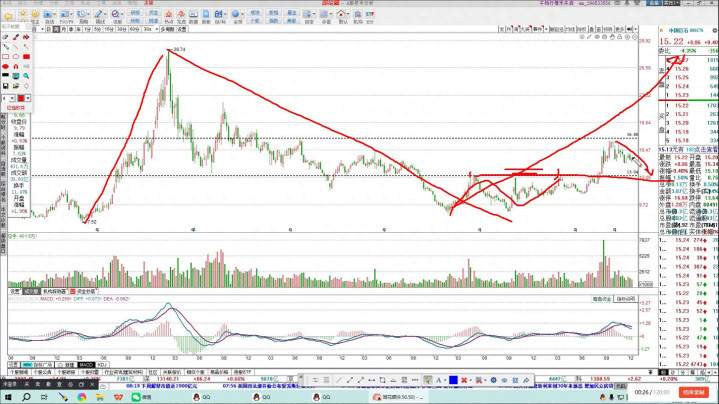Viewport: 719px width, 404px height.
Task: Switch to the MACD indicator tab
Action: pos(86,365)
